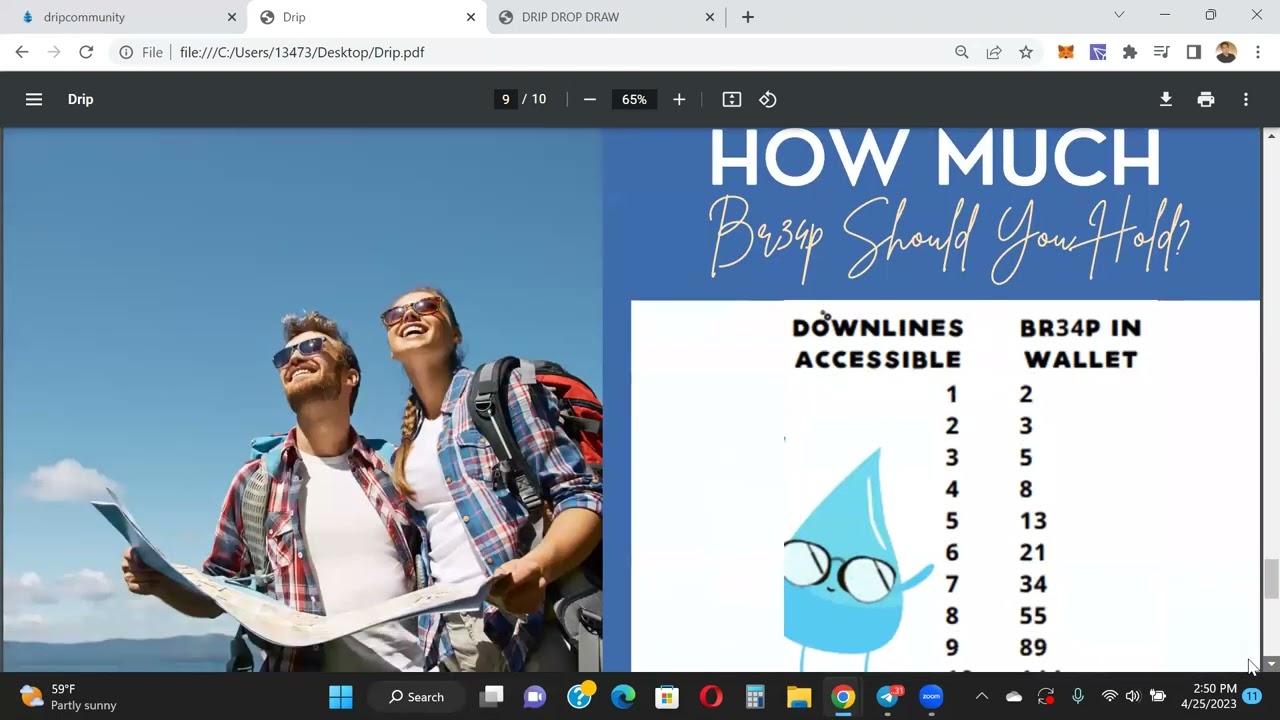Open the Teams chat taskbar icon
Viewport: 1280px width, 720px height.
pyautogui.click(x=535, y=696)
